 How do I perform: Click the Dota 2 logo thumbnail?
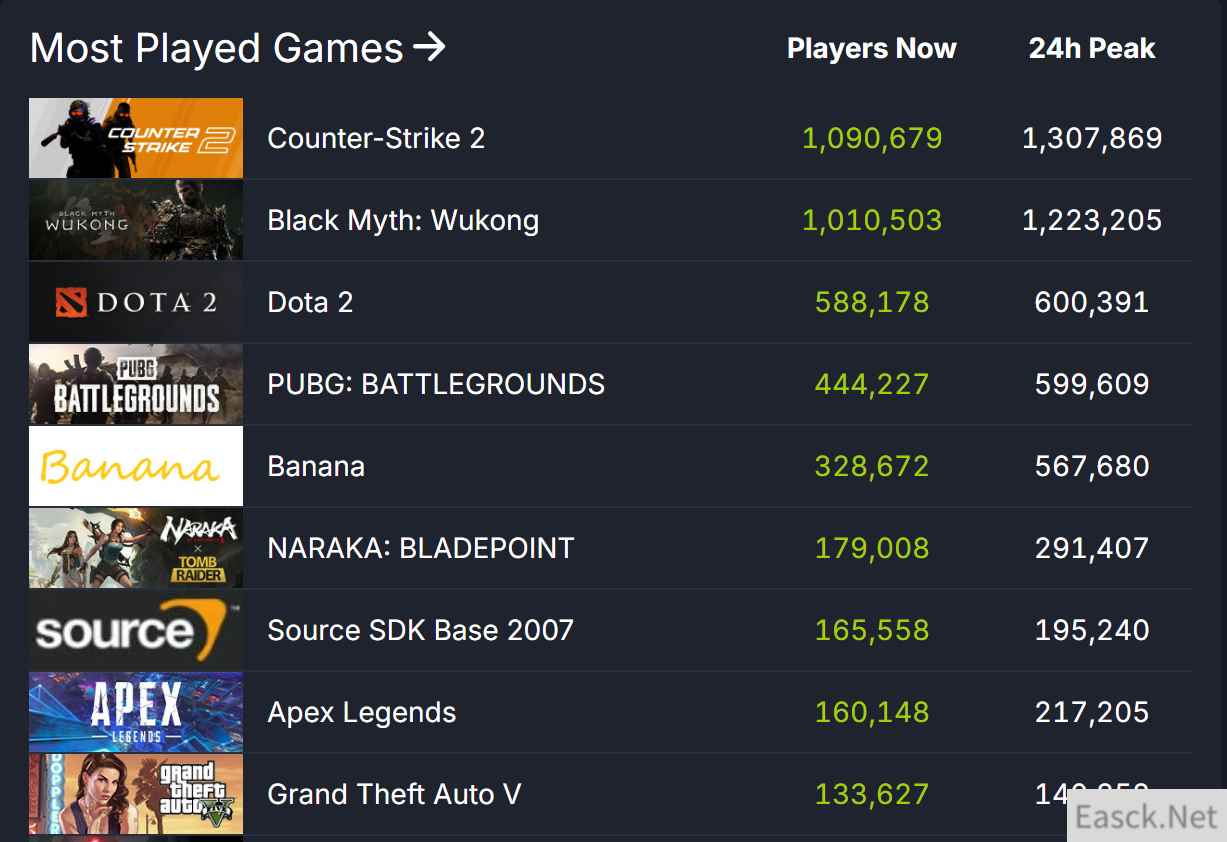(136, 302)
